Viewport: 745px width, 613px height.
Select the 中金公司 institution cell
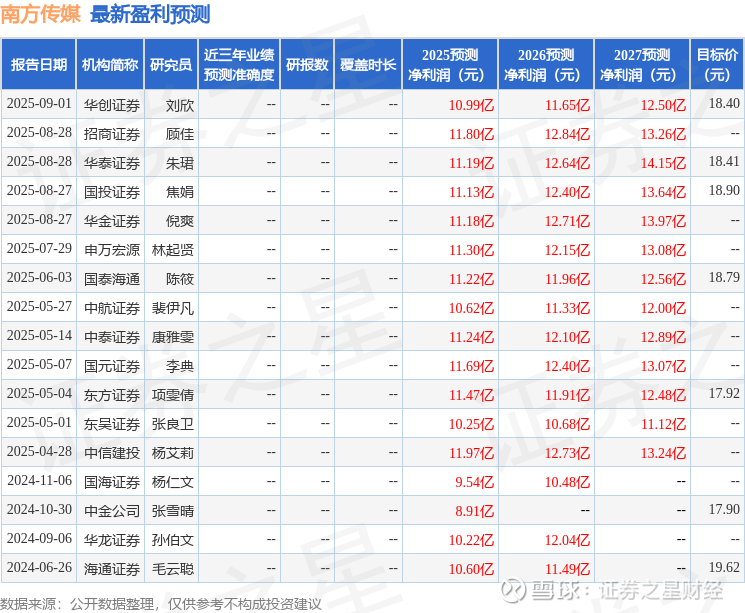pos(112,511)
